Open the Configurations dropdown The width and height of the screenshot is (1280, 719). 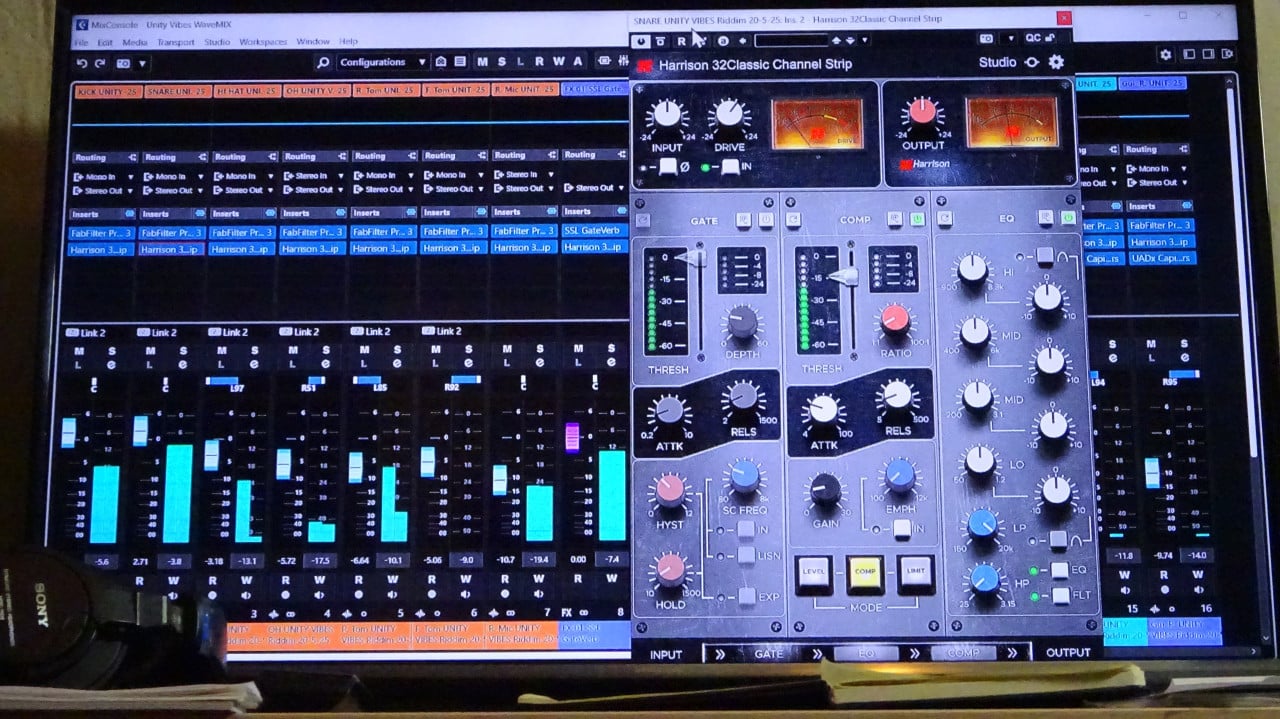click(x=384, y=63)
